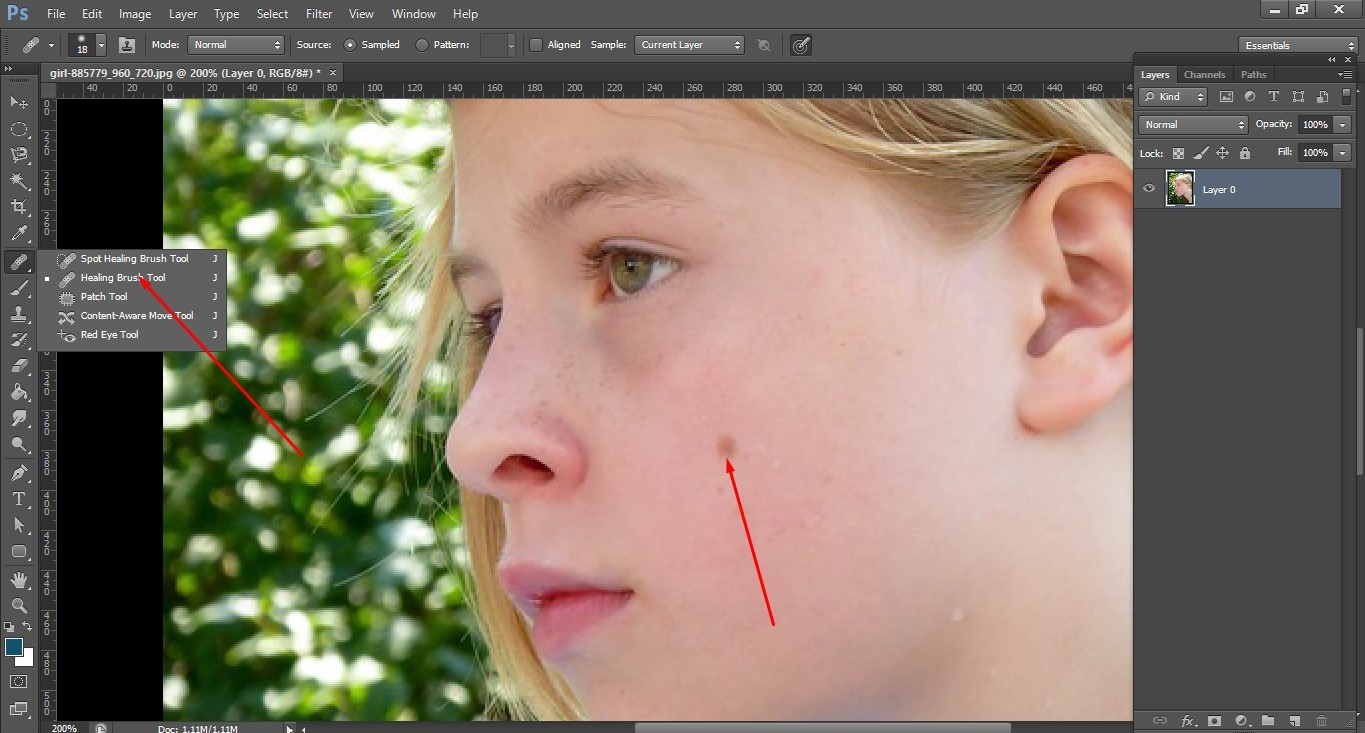Select the Rounded Rectangle shape tool
The height and width of the screenshot is (733, 1365).
[x=19, y=551]
